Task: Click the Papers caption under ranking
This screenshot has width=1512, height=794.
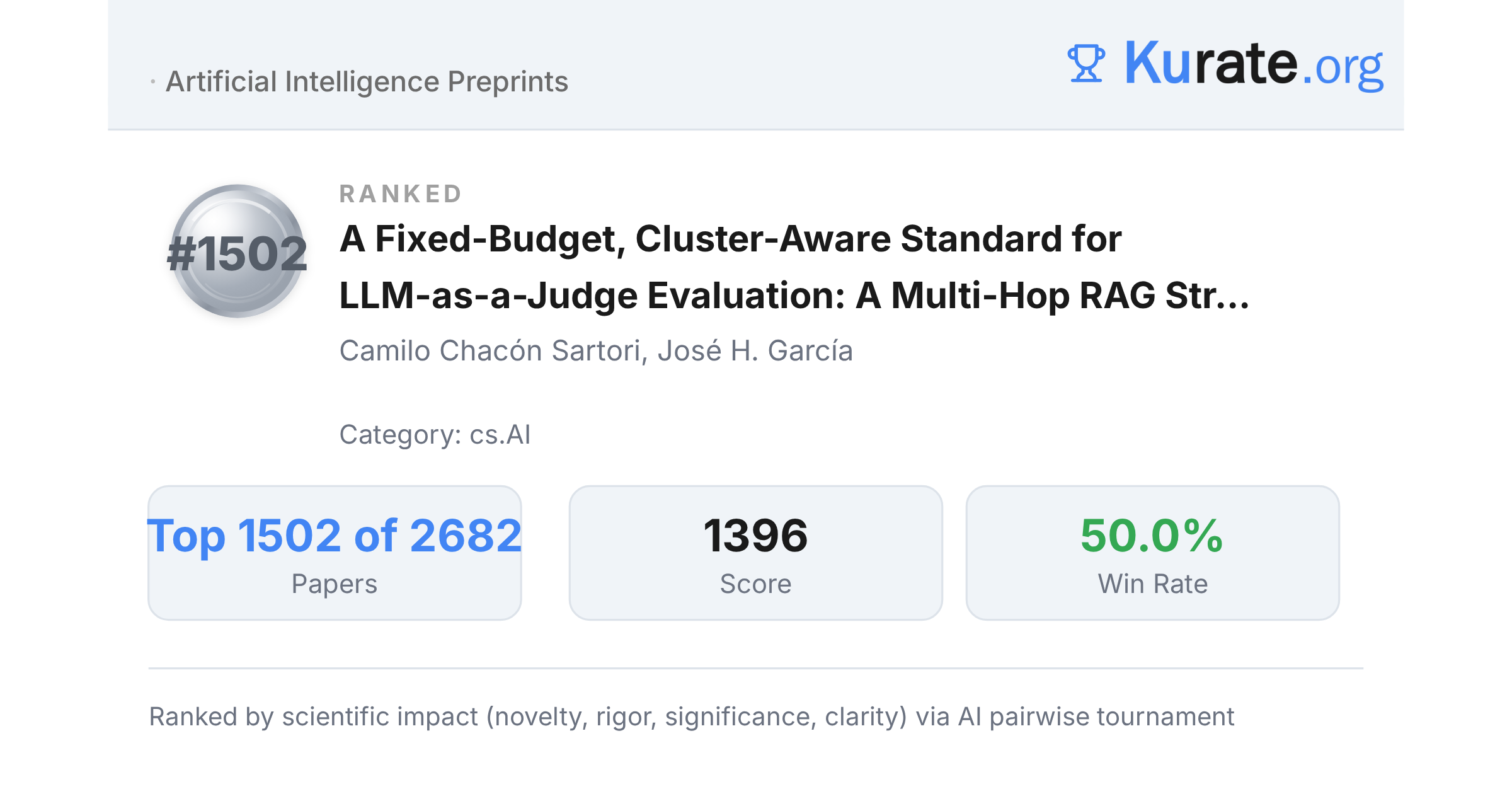Action: point(335,585)
